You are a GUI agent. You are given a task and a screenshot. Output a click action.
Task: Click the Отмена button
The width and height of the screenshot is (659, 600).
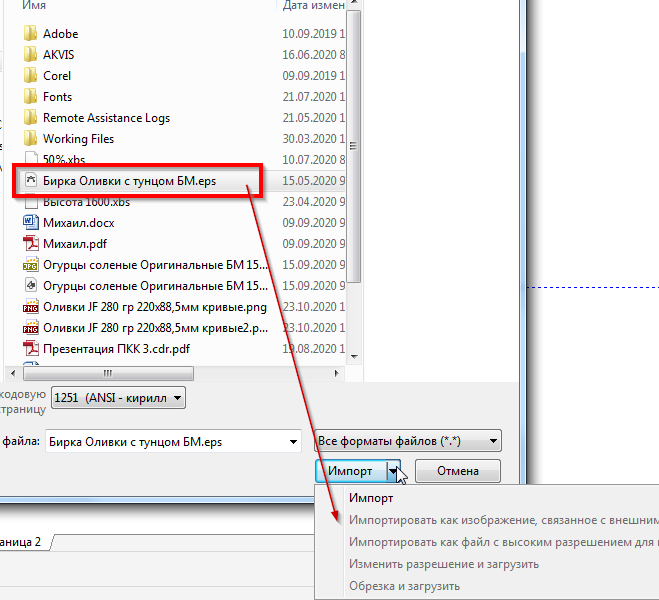pyautogui.click(x=458, y=471)
